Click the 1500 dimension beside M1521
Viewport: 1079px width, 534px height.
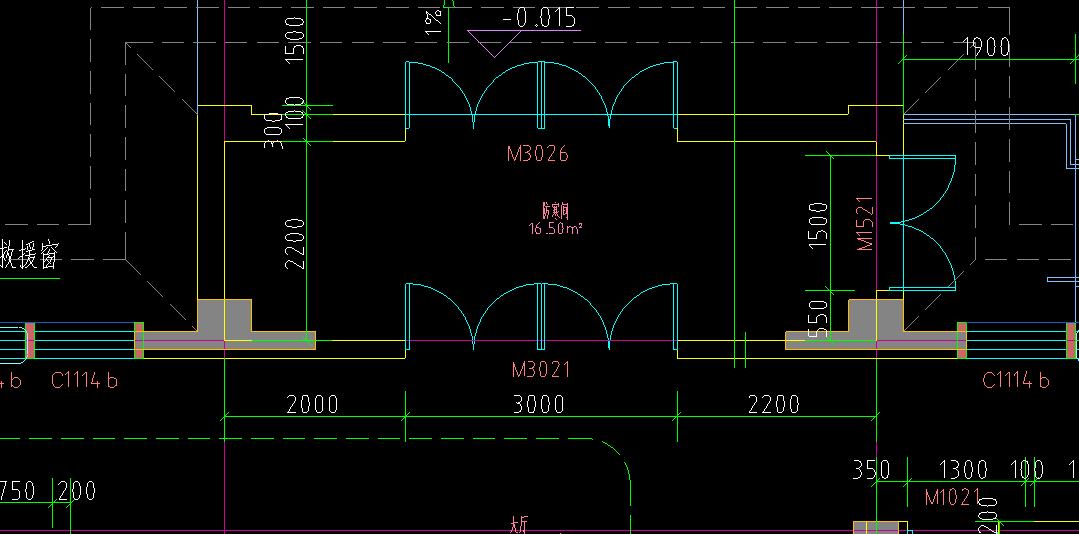818,225
